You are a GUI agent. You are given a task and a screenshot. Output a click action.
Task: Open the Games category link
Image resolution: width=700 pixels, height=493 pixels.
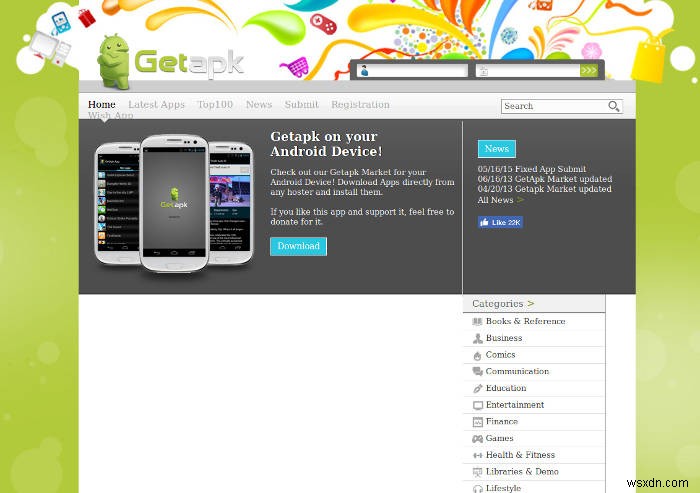(500, 438)
